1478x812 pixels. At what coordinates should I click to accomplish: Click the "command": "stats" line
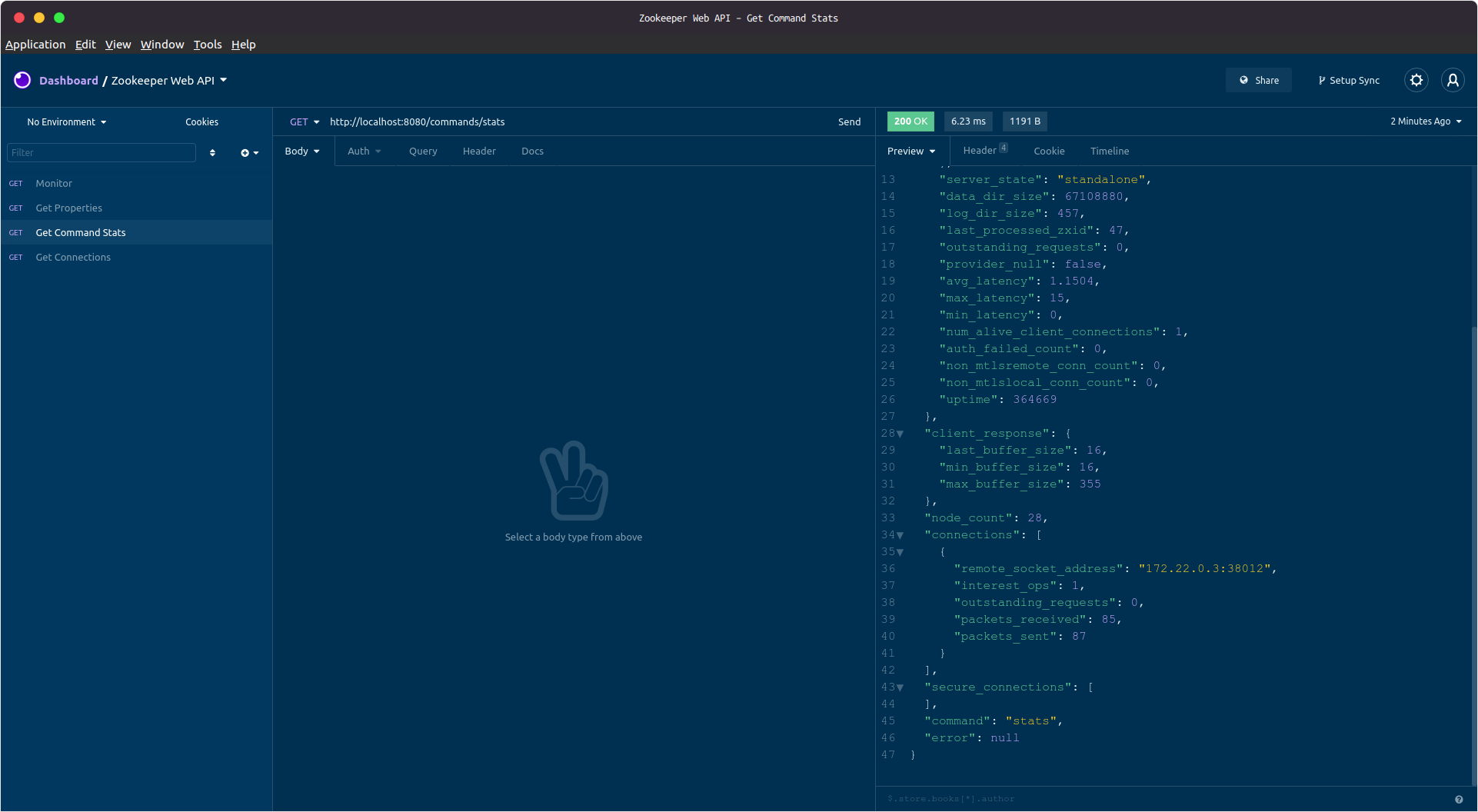pyautogui.click(x=993, y=721)
